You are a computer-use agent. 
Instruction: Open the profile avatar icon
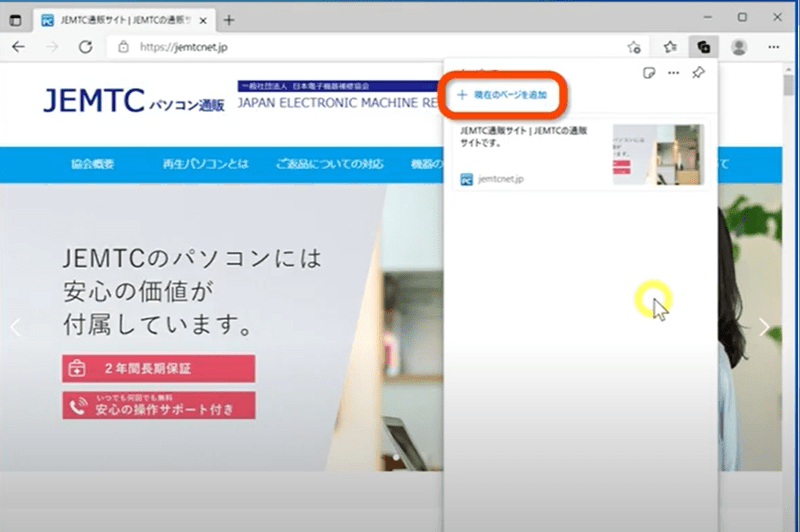[x=739, y=47]
